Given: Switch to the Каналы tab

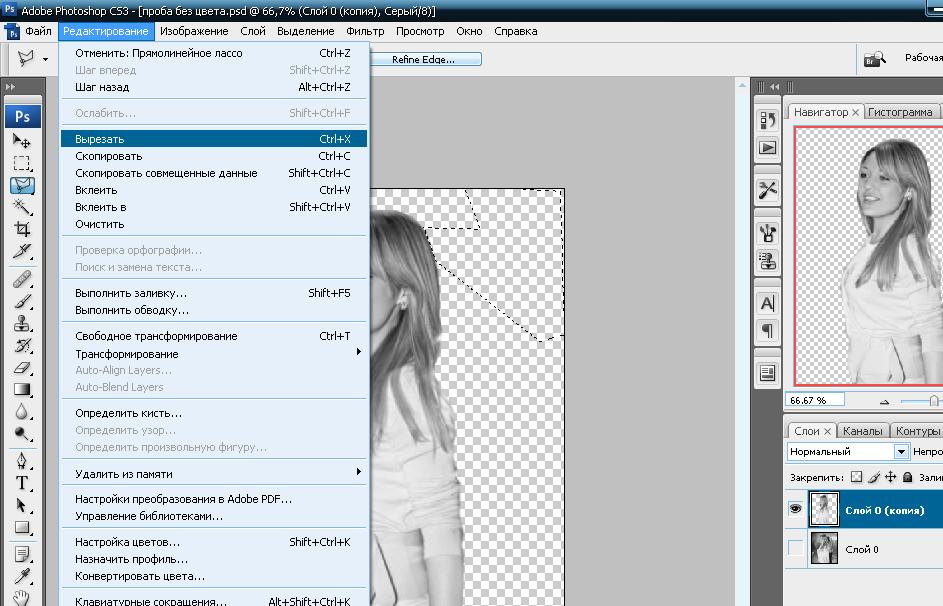Looking at the screenshot, I should (862, 431).
